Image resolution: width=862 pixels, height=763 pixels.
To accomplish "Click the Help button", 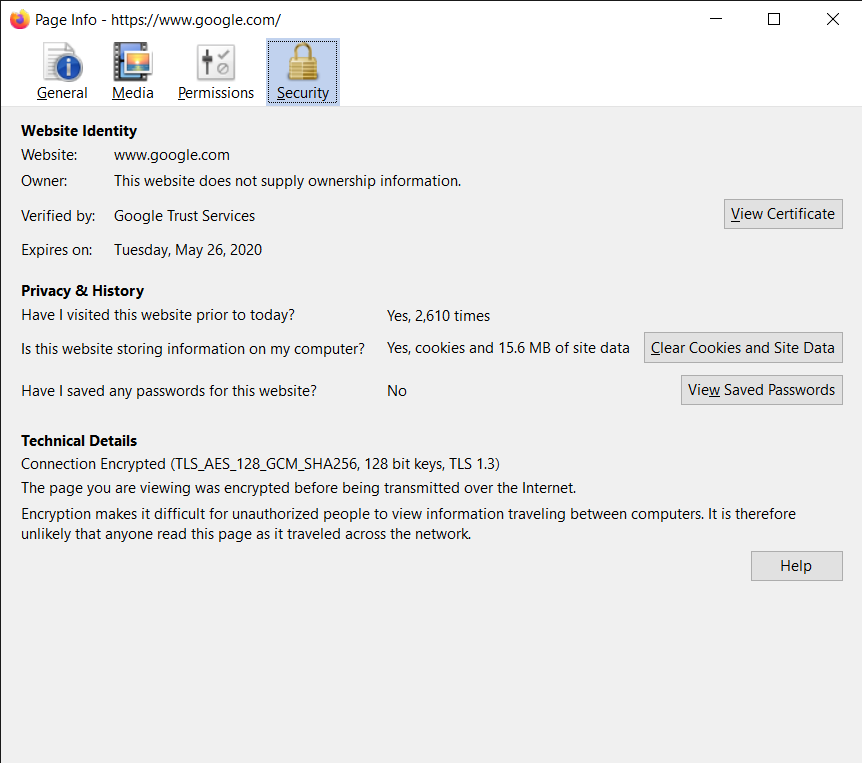I will 797,566.
